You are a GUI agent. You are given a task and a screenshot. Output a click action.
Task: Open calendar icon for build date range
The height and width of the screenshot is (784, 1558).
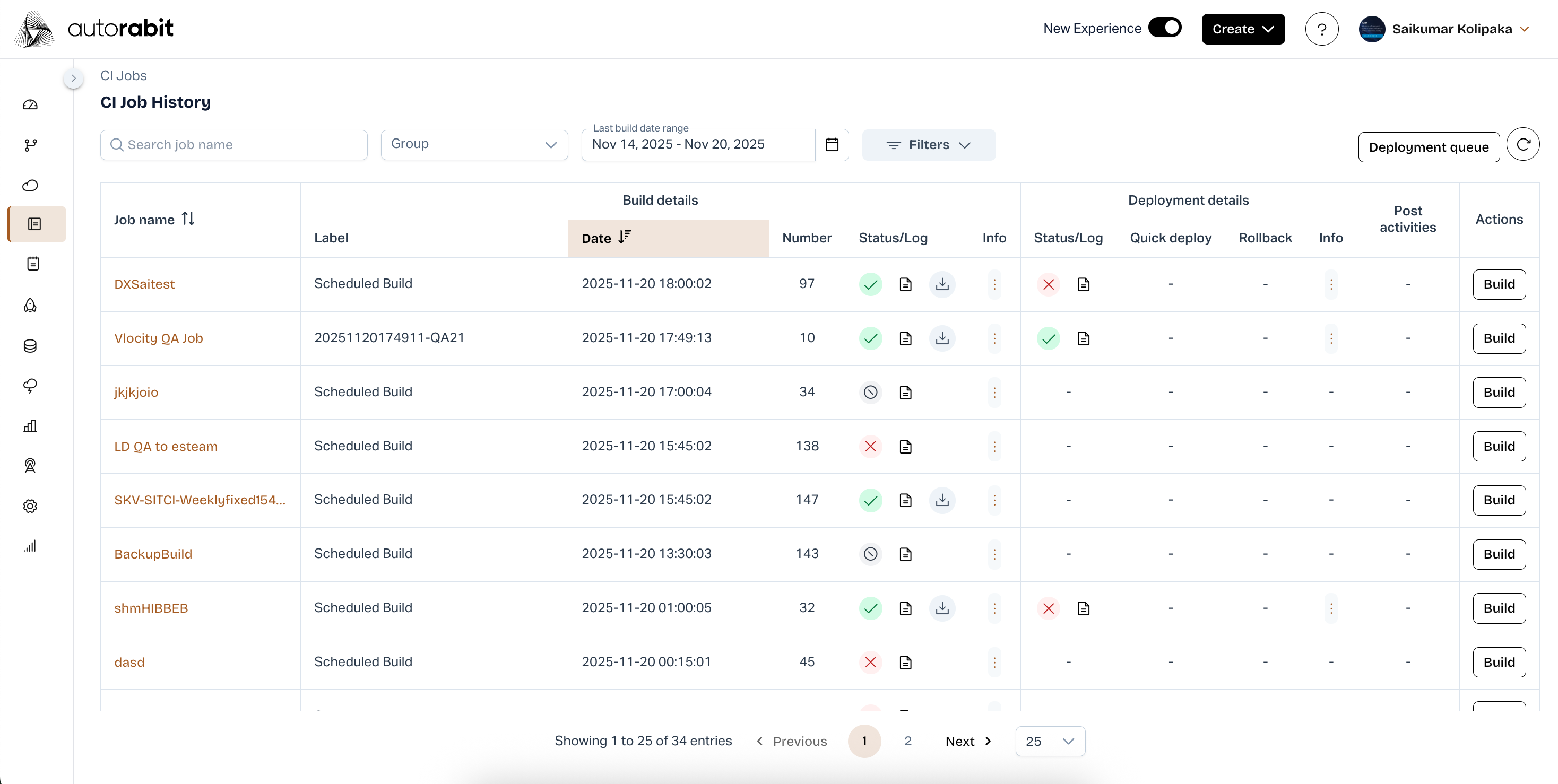pyautogui.click(x=832, y=144)
